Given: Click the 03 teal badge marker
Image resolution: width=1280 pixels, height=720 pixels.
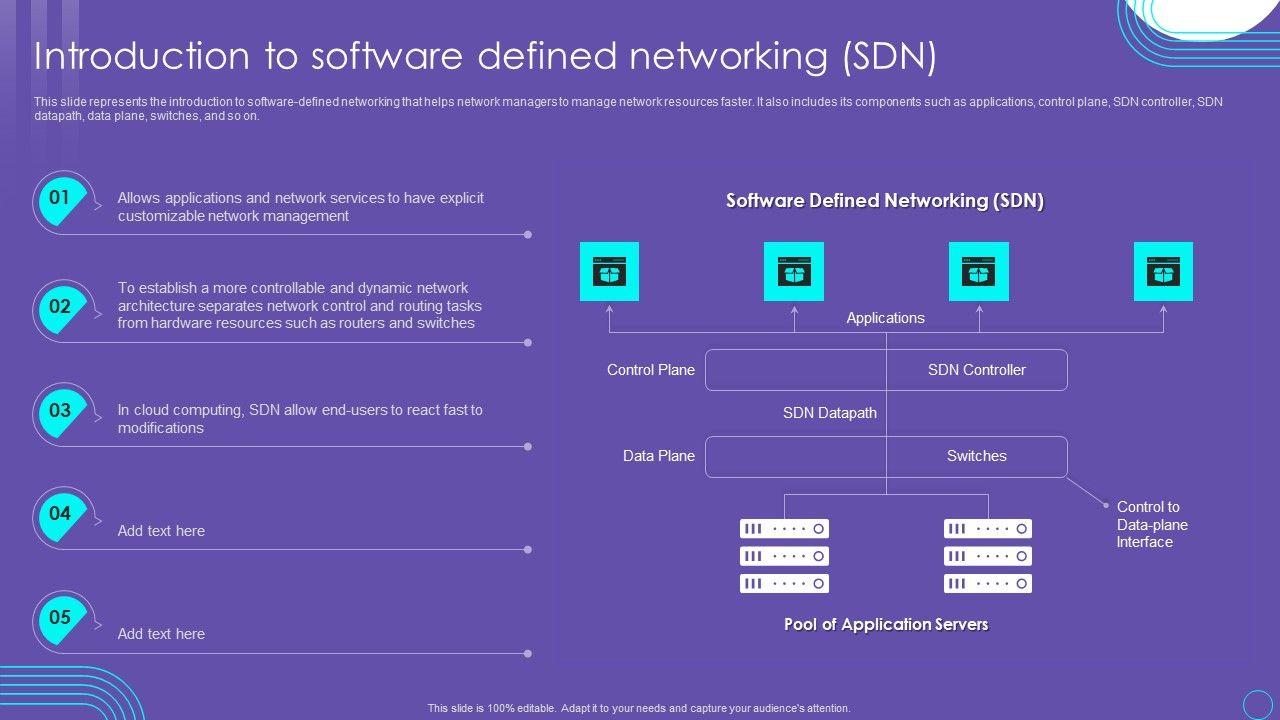Looking at the screenshot, I should click(x=61, y=411).
